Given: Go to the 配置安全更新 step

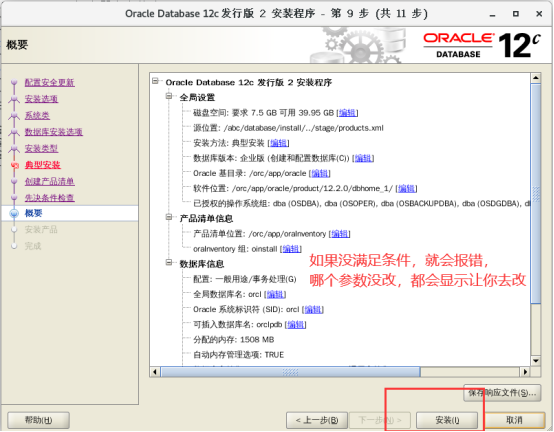Looking at the screenshot, I should (49, 83).
